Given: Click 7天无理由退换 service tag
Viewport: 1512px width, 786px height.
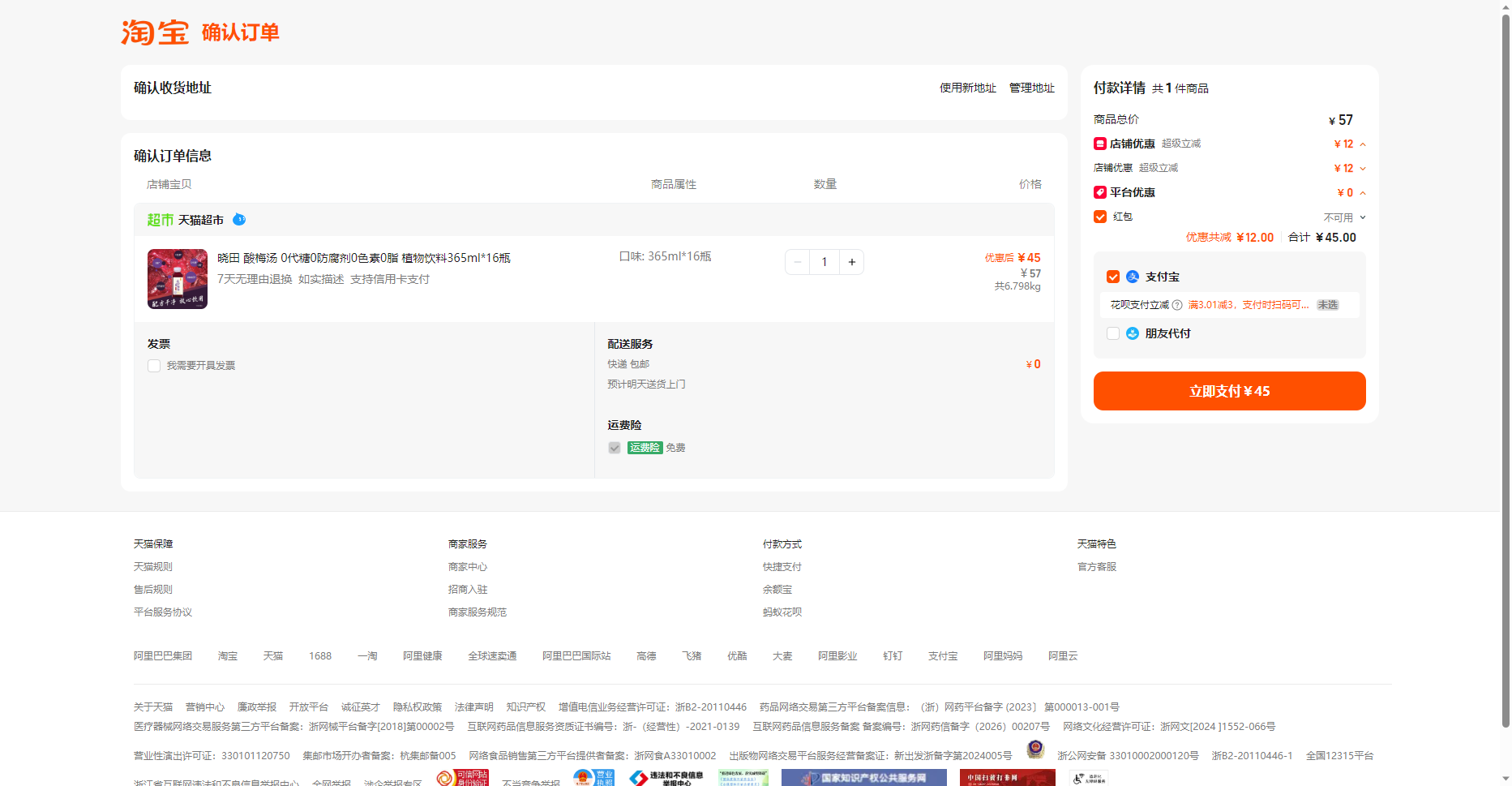Looking at the screenshot, I should coord(255,279).
